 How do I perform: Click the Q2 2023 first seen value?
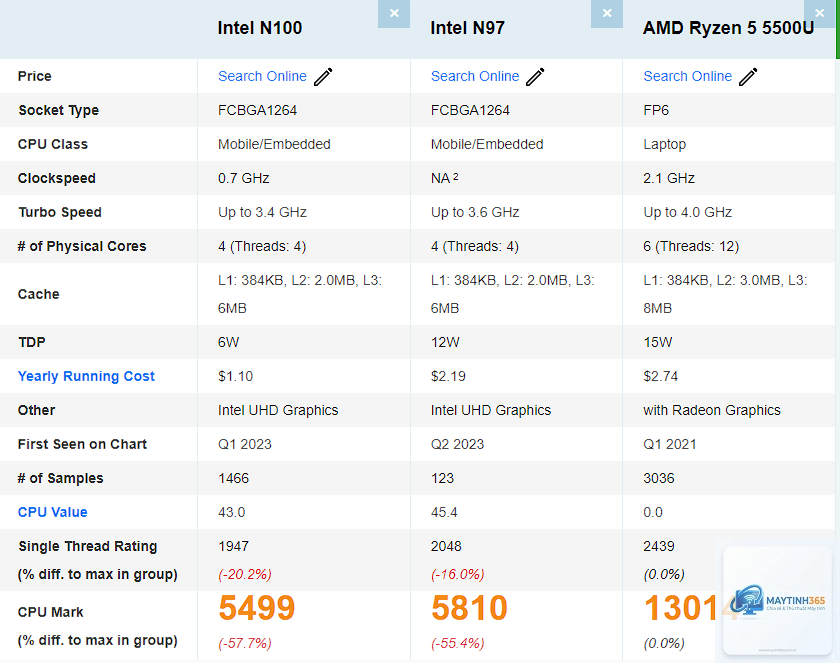(x=458, y=444)
